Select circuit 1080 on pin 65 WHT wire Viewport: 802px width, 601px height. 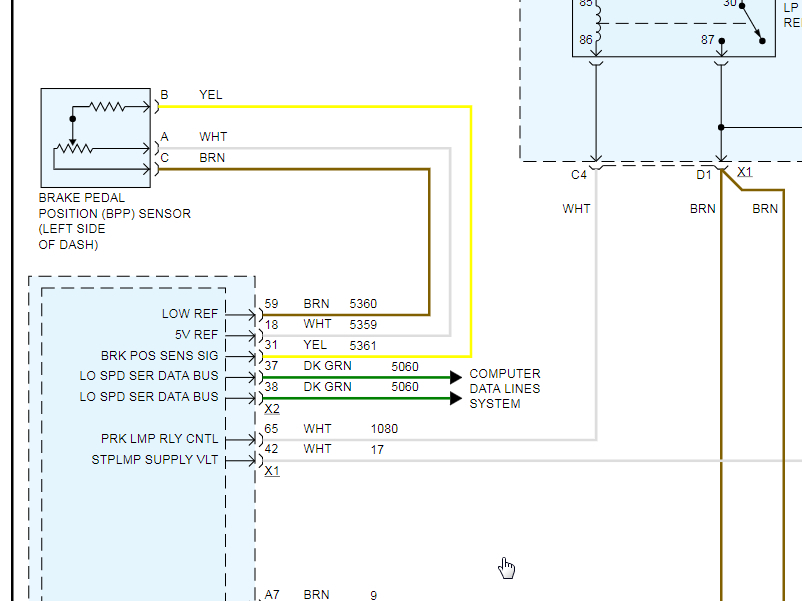[384, 429]
